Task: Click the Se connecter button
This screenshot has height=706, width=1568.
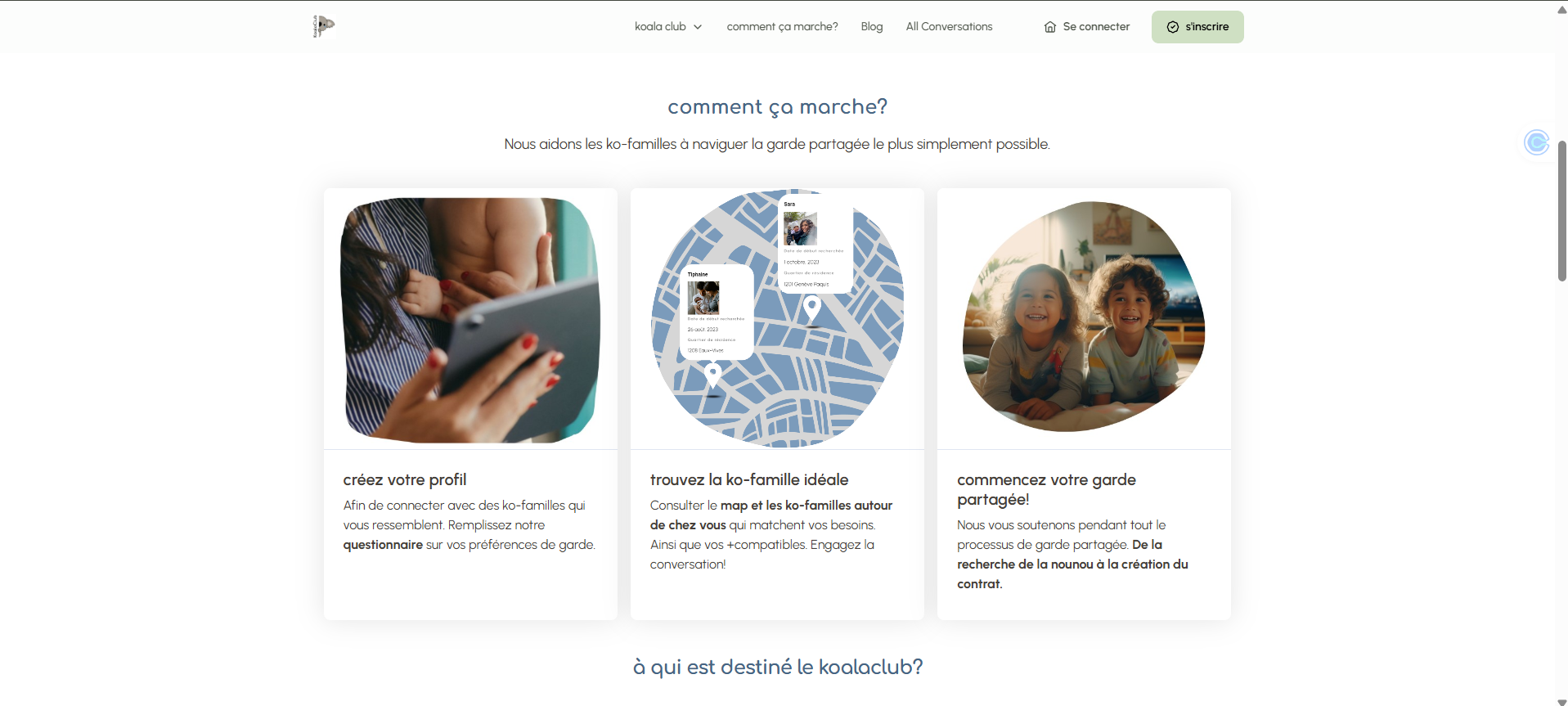Action: 1087,27
